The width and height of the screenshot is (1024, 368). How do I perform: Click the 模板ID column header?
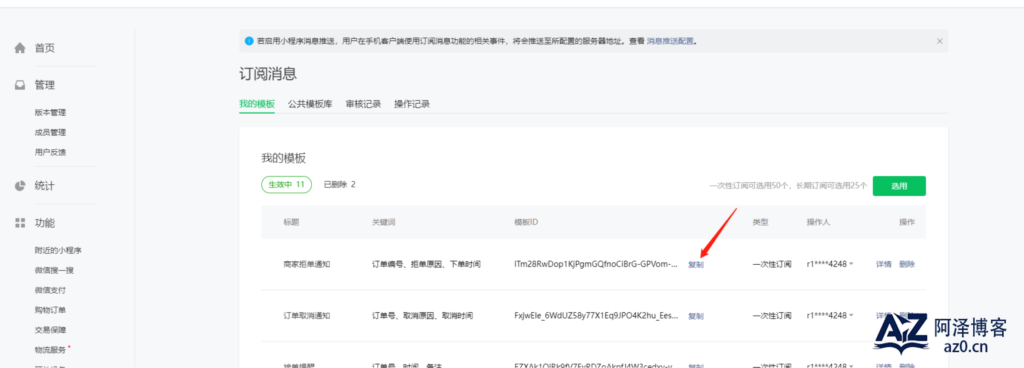click(x=526, y=222)
